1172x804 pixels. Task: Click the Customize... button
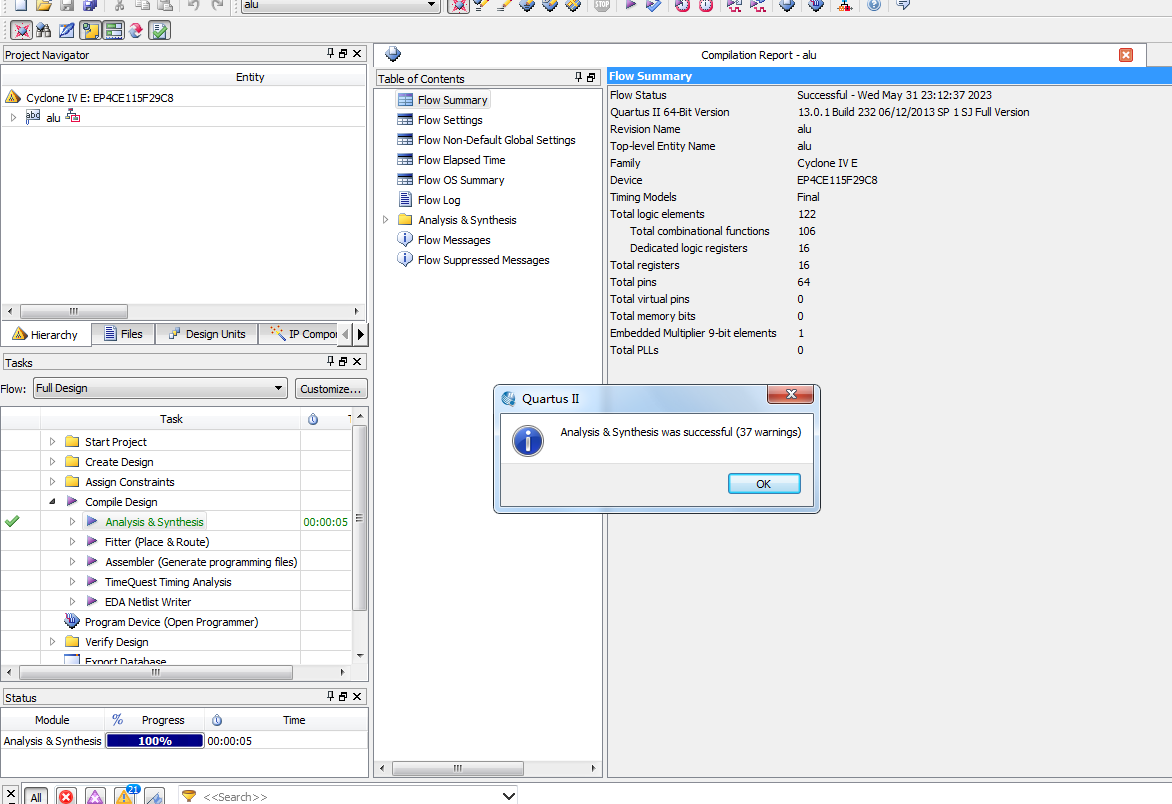(330, 389)
